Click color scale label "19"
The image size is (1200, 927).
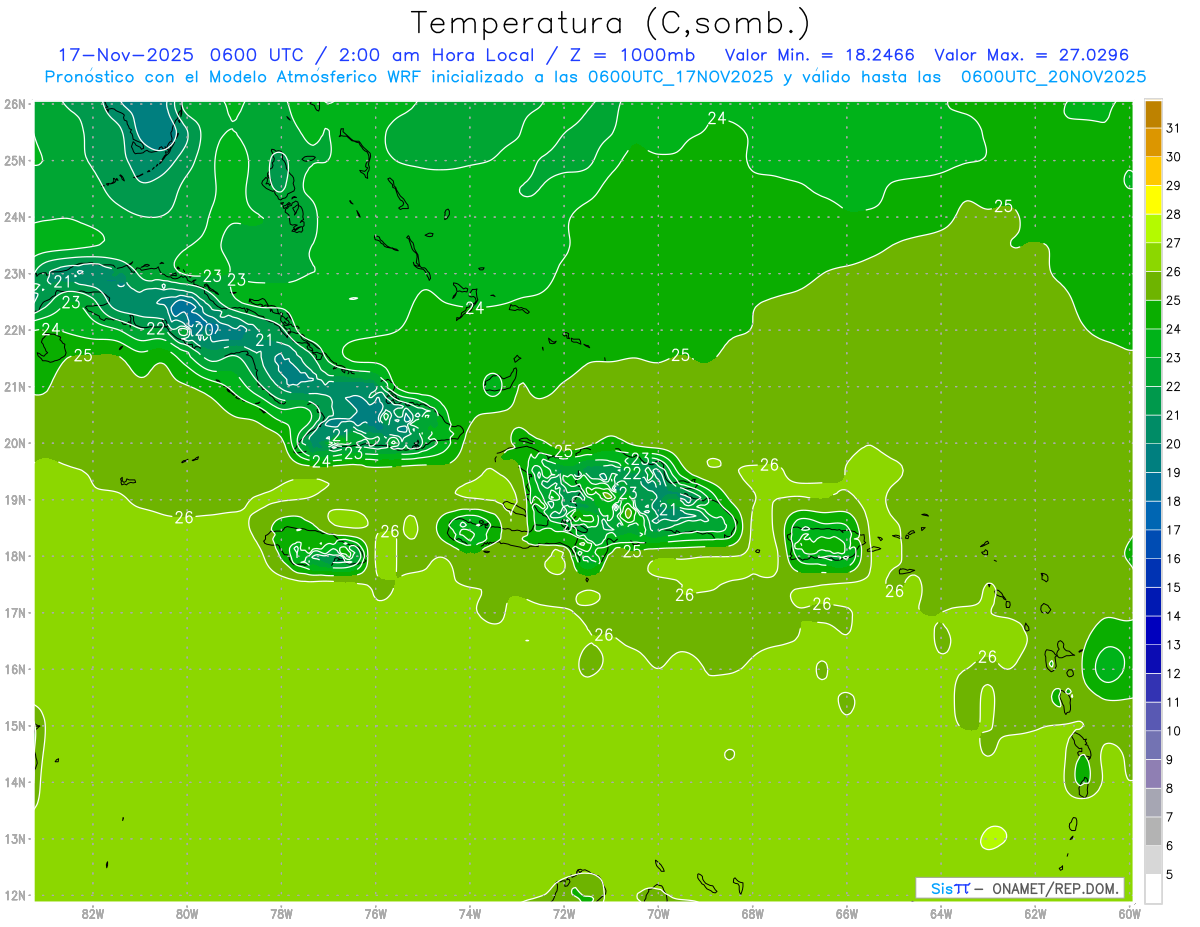pos(1174,473)
